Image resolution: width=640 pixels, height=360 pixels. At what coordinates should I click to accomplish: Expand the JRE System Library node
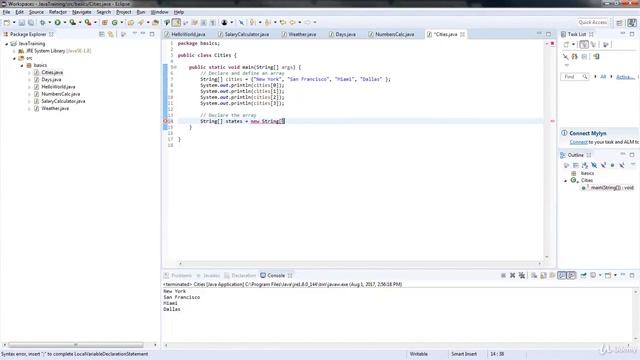[x=14, y=51]
